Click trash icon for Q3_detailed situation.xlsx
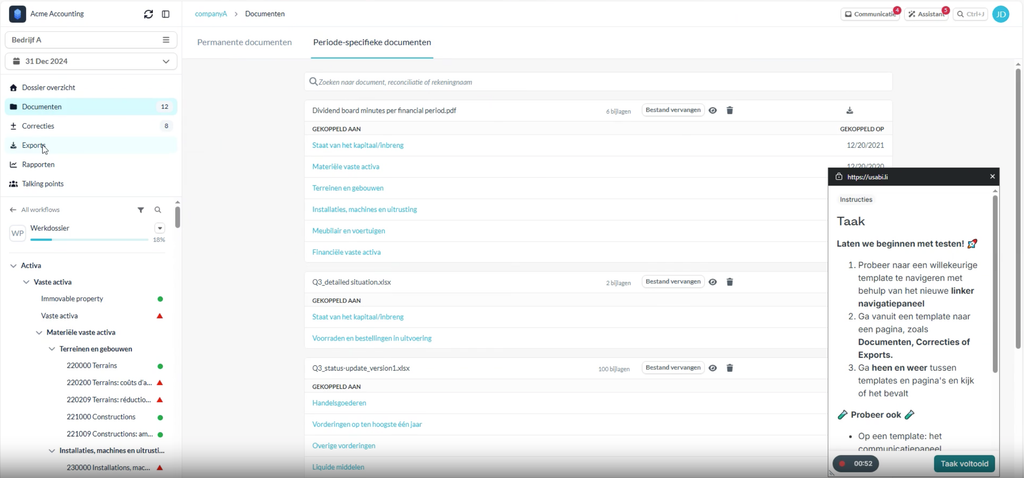This screenshot has height=478, width=1024. (730, 282)
